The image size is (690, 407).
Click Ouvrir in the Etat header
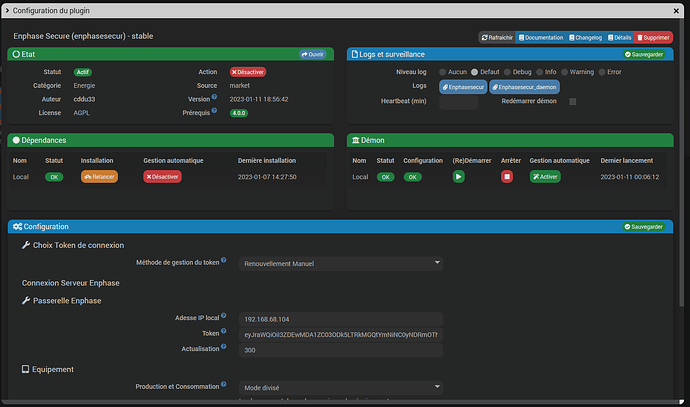312,54
